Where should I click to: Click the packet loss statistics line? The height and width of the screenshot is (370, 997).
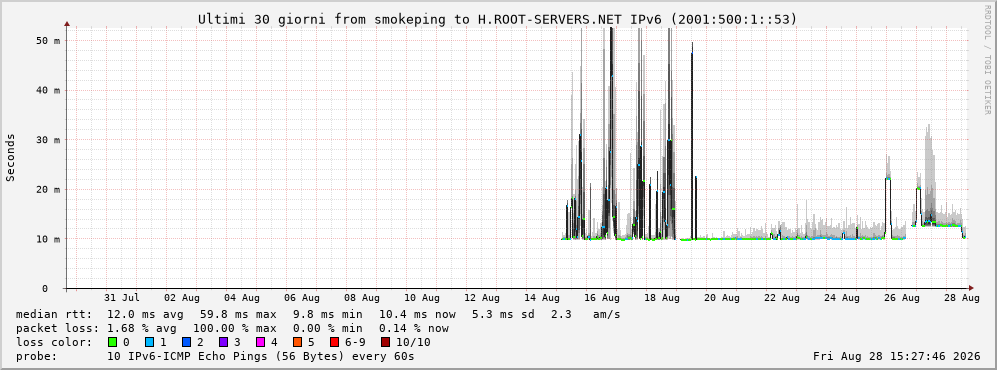pyautogui.click(x=232, y=328)
